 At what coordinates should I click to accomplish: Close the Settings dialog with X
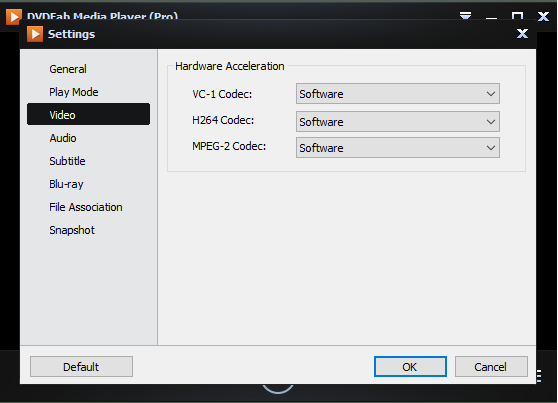(x=522, y=33)
